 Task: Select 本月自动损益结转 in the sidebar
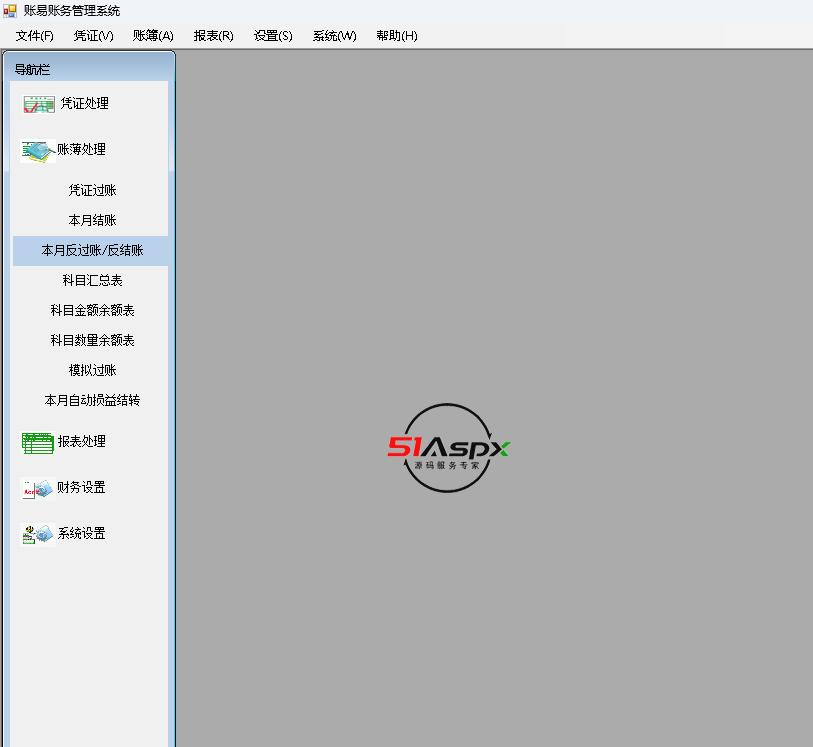[92, 400]
